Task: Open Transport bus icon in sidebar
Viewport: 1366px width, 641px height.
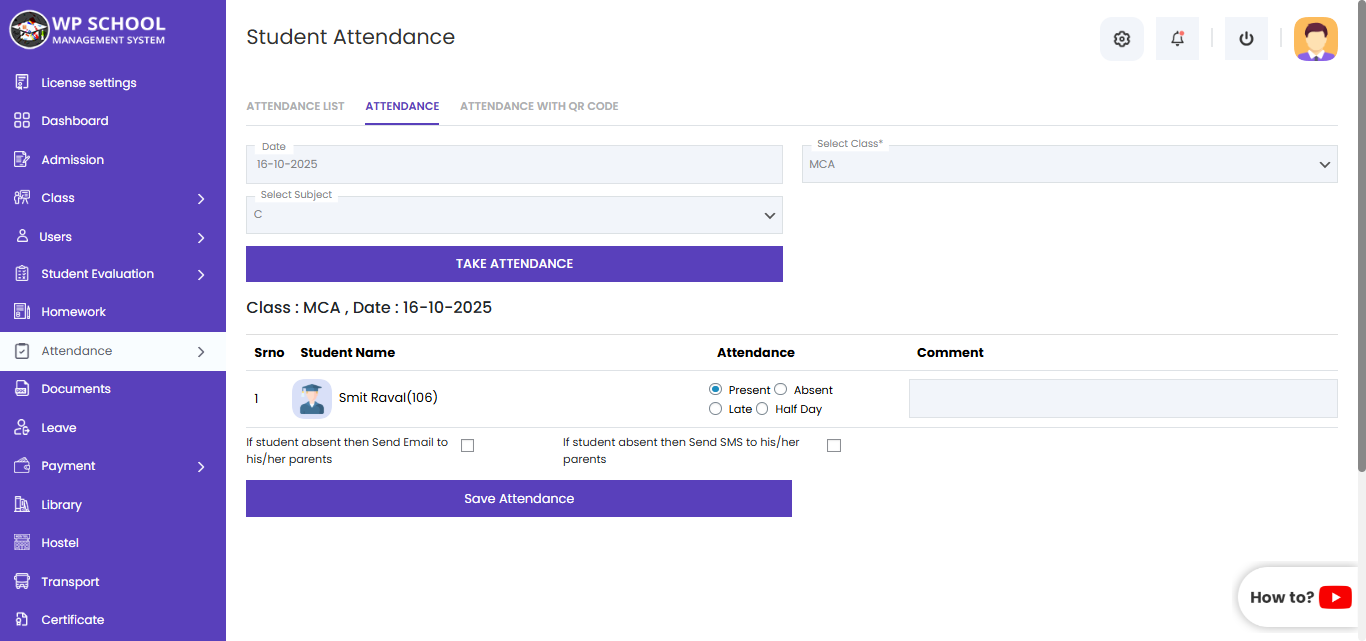Action: click(22, 582)
